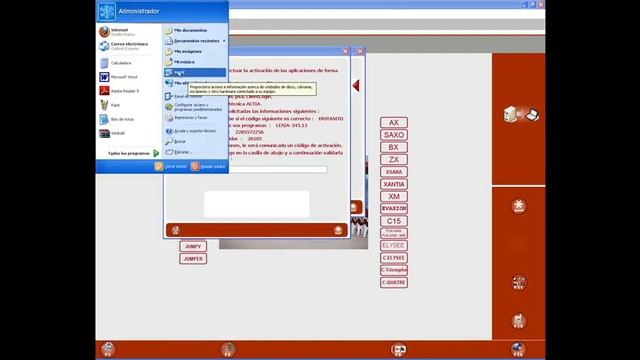Screen dimensions: 640x360
Task: Click left icon on dialog's red bar
Action: coord(176,230)
